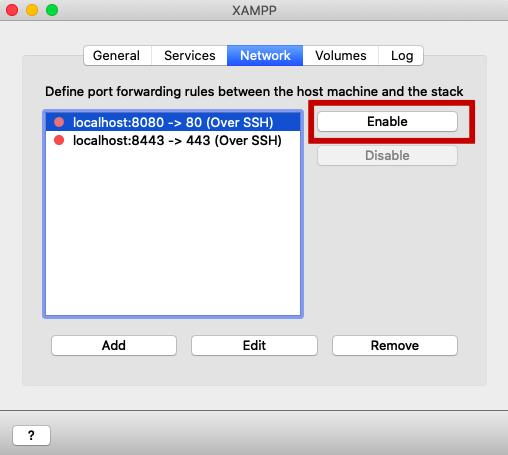
Task: Select the Network tab
Action: pyautogui.click(x=265, y=56)
